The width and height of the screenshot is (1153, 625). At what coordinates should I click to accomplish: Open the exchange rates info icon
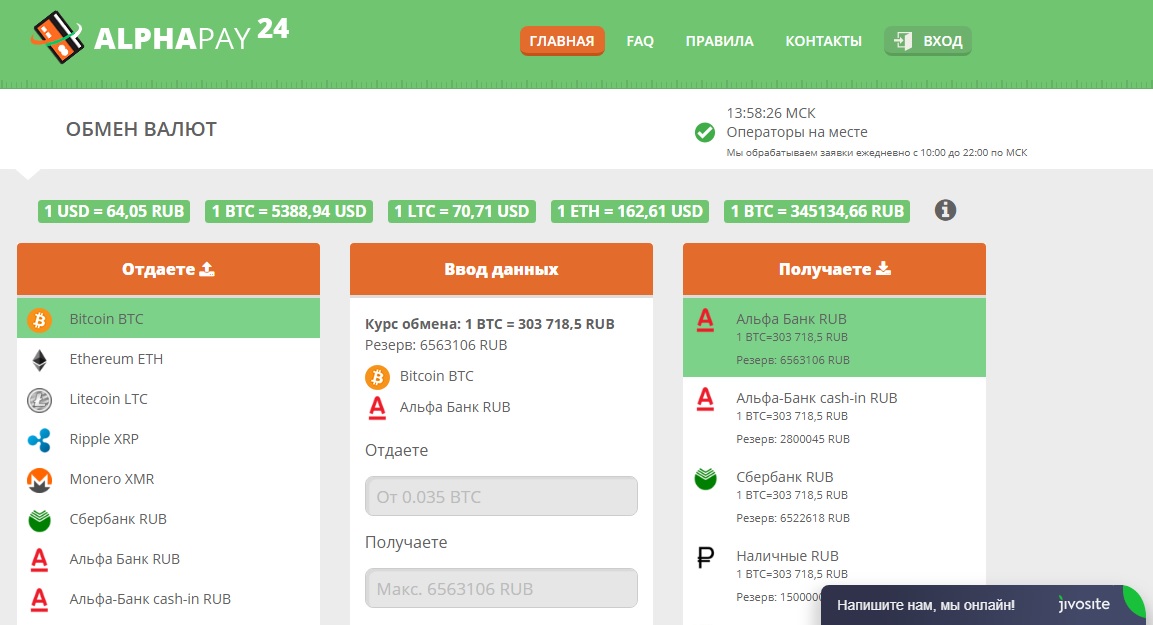(x=945, y=210)
